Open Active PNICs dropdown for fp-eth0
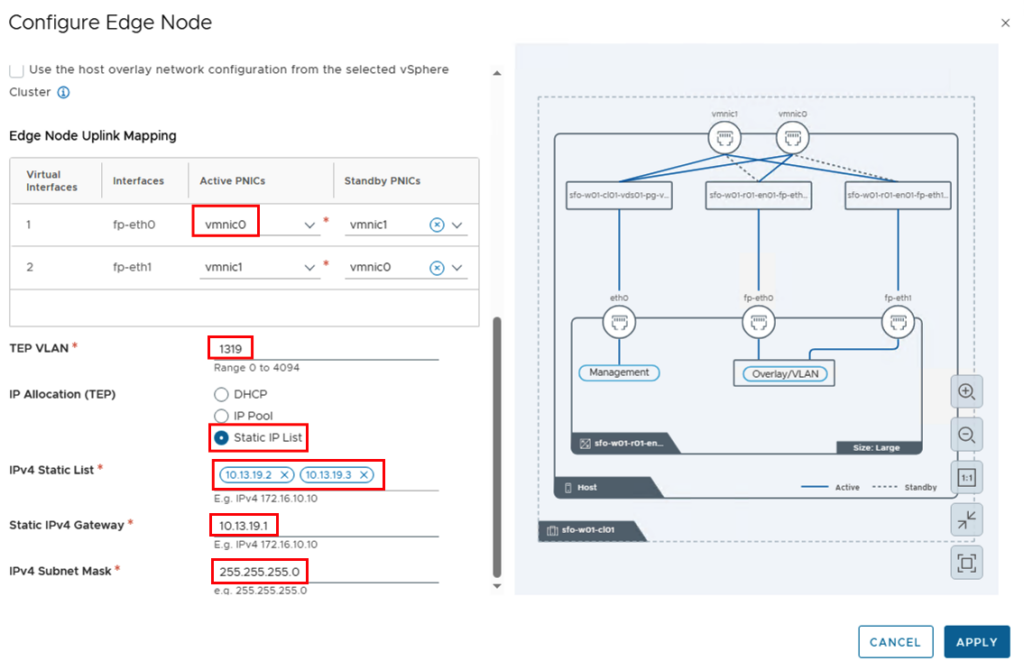Screen dimensions: 1024x670 310,226
